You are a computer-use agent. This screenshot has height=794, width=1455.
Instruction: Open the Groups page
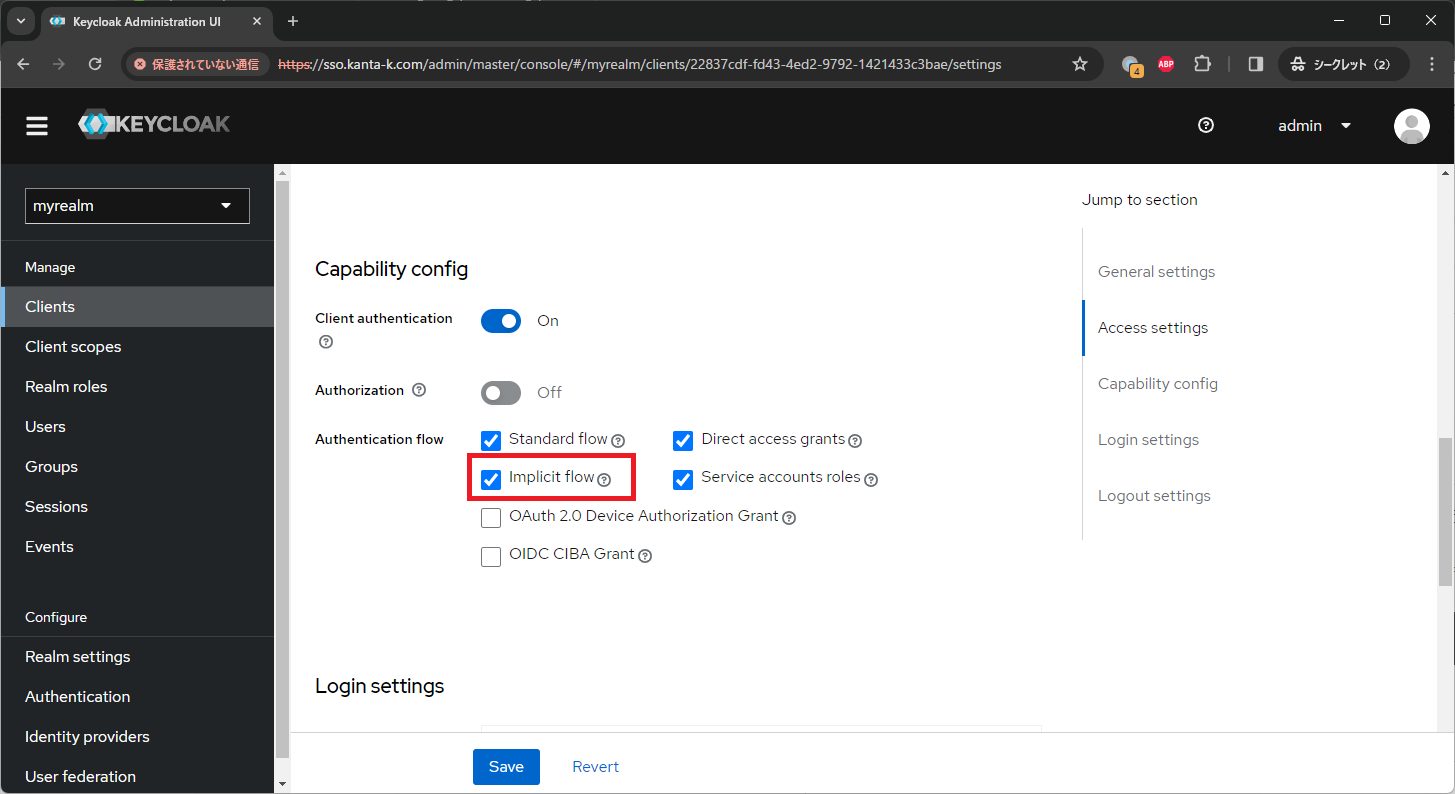[137, 467]
